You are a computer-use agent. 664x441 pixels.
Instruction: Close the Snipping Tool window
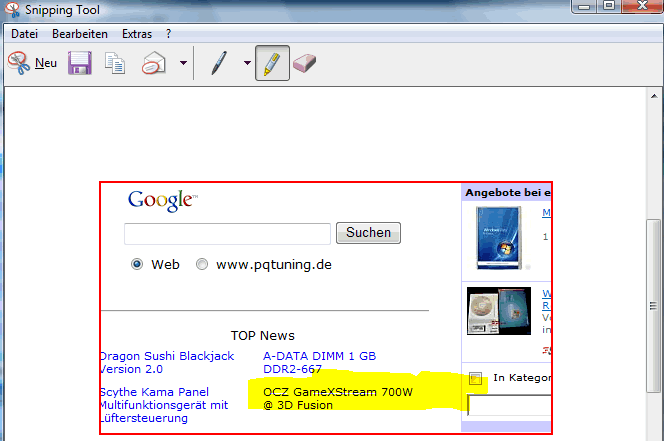(642, 6)
